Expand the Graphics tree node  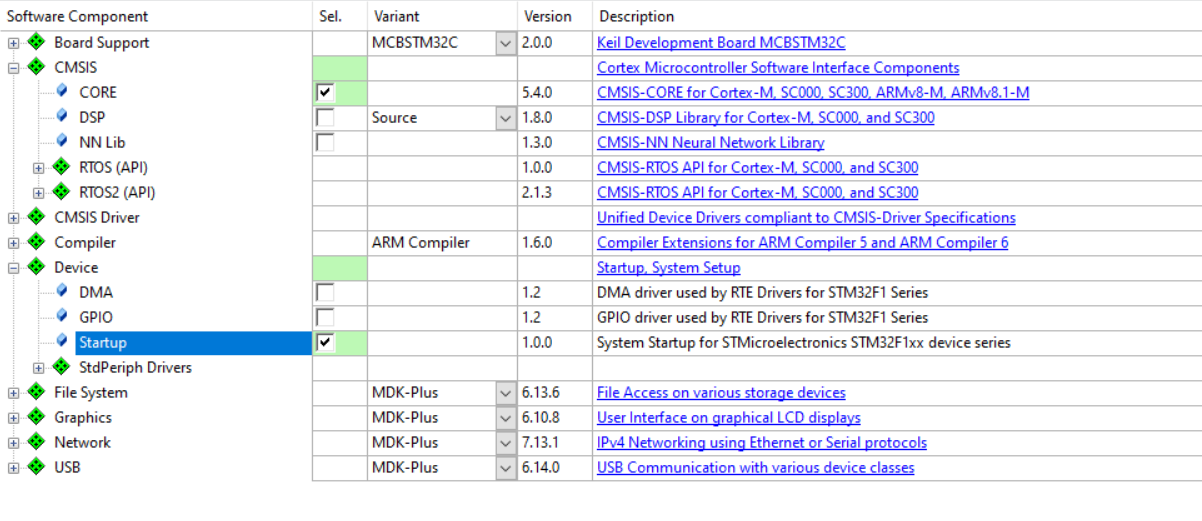coord(14,418)
